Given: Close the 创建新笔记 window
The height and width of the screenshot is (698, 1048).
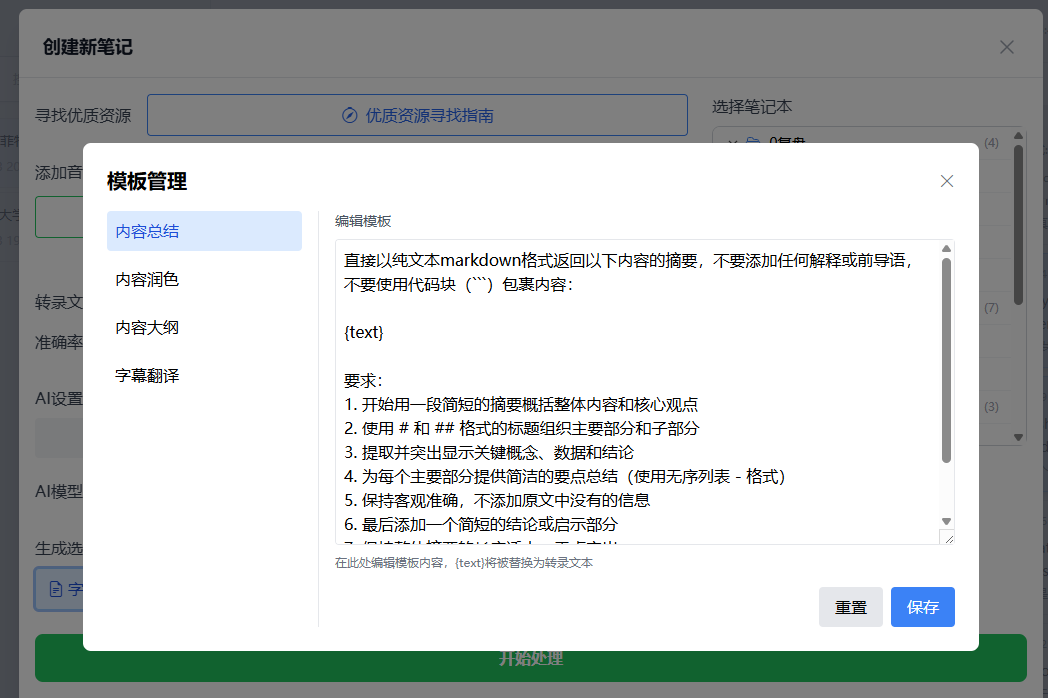Looking at the screenshot, I should pos(1007,47).
